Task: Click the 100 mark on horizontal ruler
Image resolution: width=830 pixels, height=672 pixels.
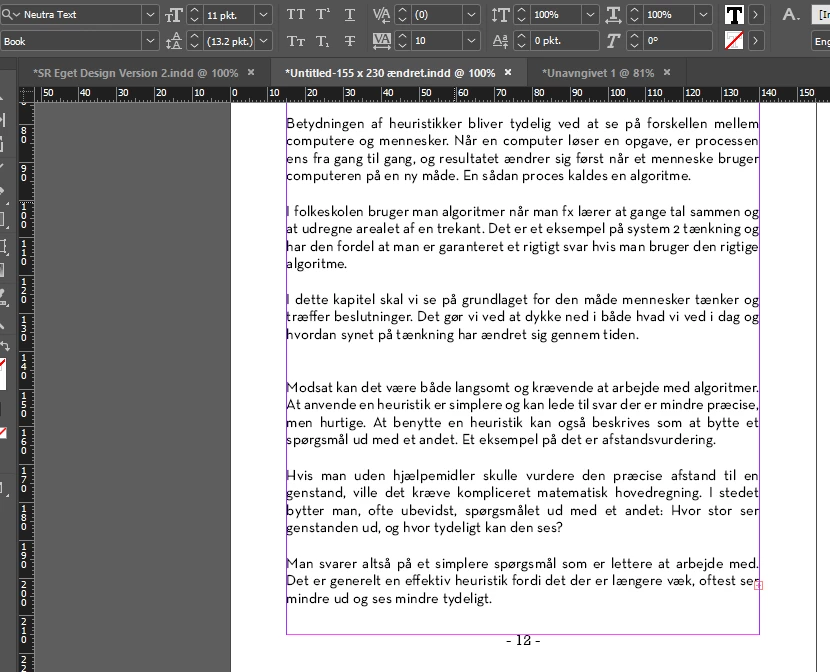Action: (618, 93)
